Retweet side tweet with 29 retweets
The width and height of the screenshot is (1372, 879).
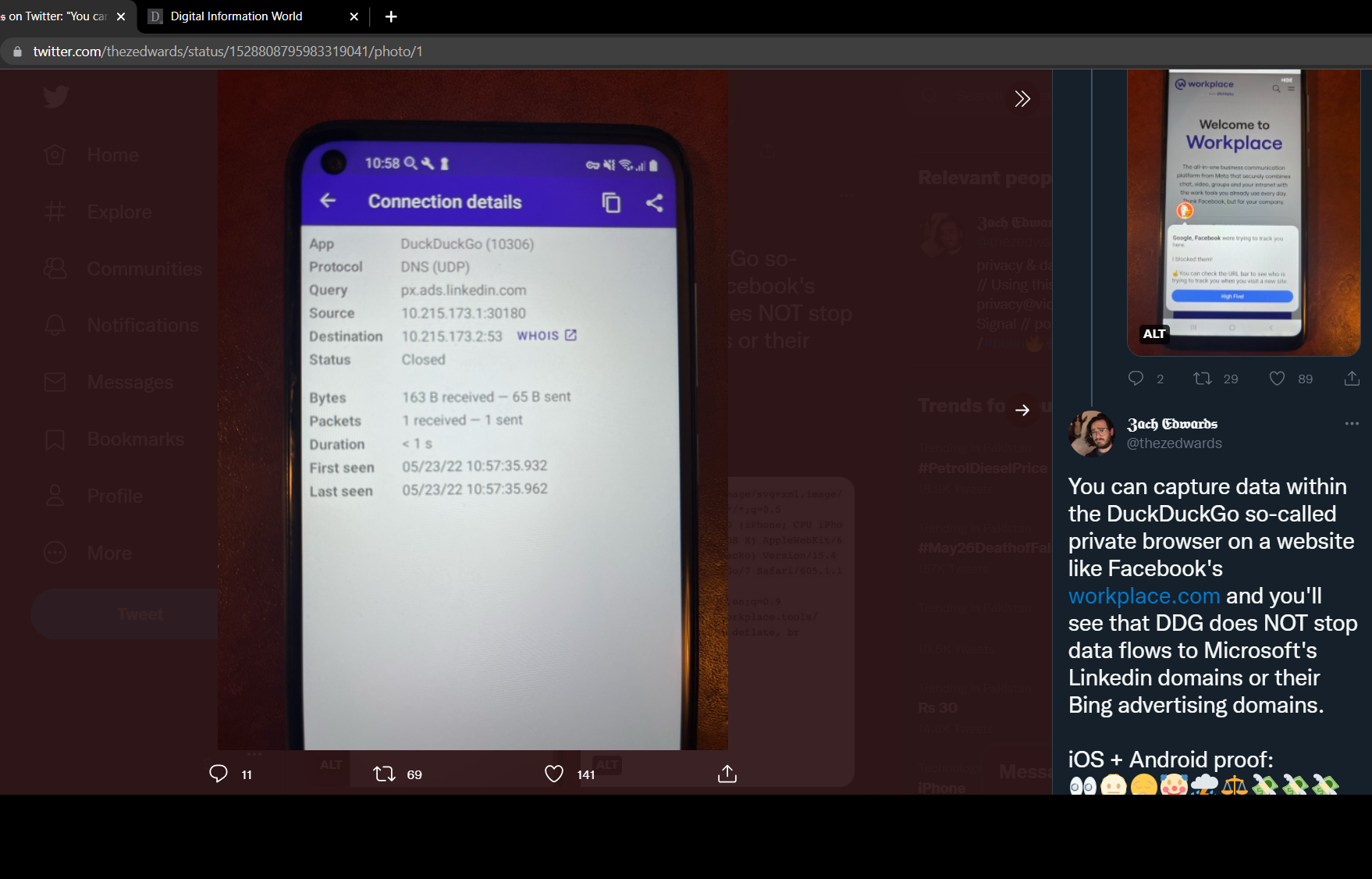click(1215, 379)
